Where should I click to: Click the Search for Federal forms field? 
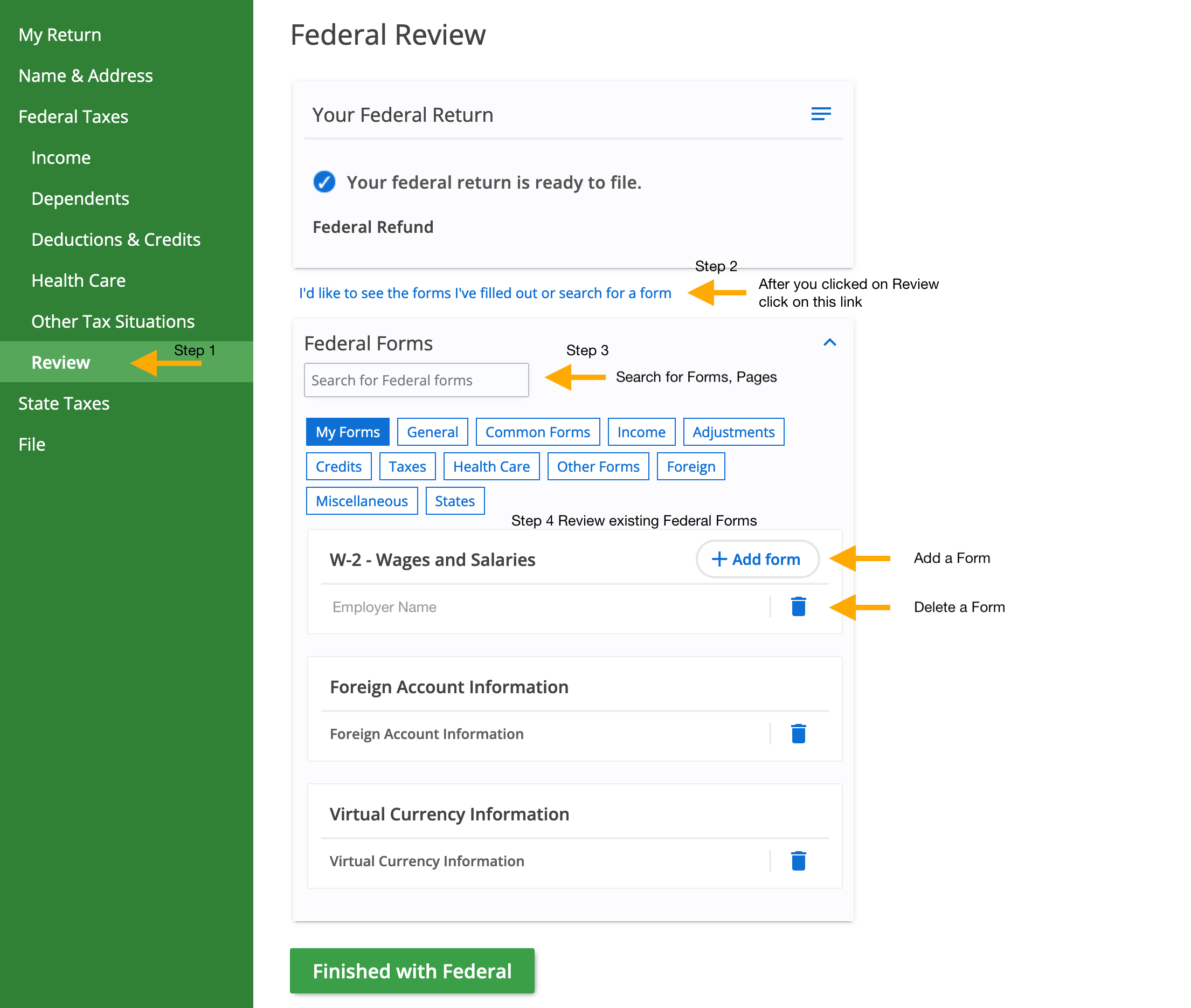click(416, 380)
